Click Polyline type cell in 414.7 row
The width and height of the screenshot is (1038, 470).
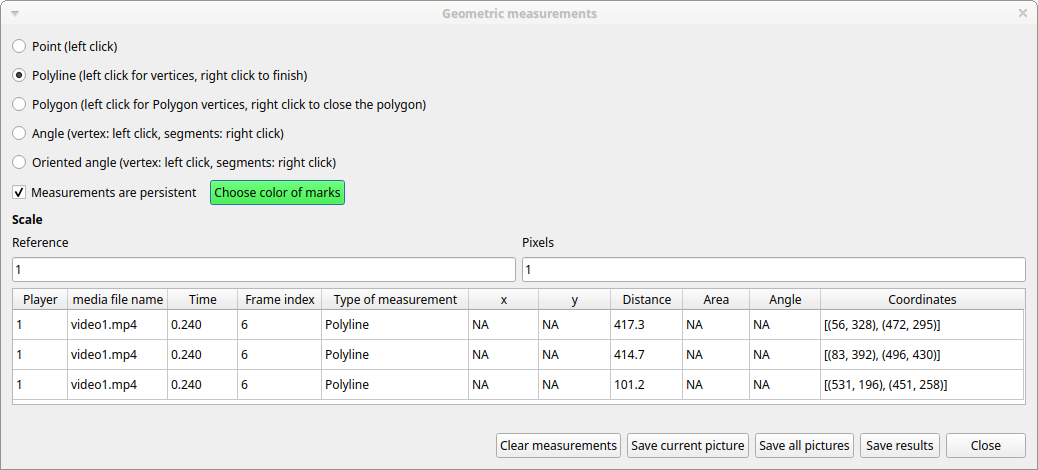tap(395, 355)
